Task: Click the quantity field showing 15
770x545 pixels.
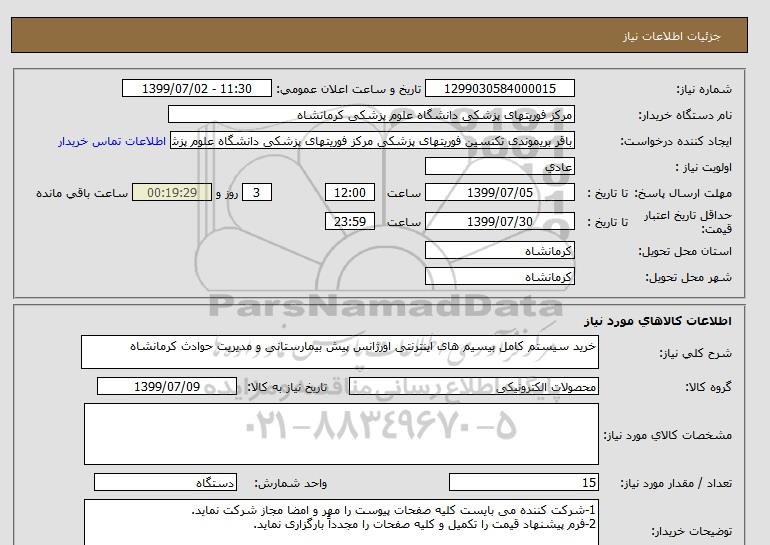Action: coord(523,483)
